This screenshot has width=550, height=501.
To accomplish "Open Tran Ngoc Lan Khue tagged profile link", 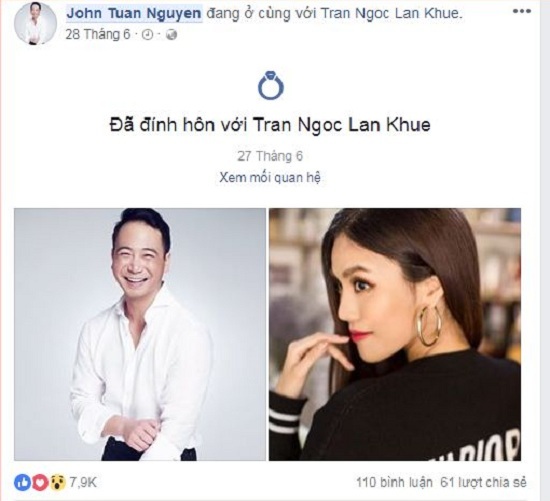I will [x=390, y=14].
